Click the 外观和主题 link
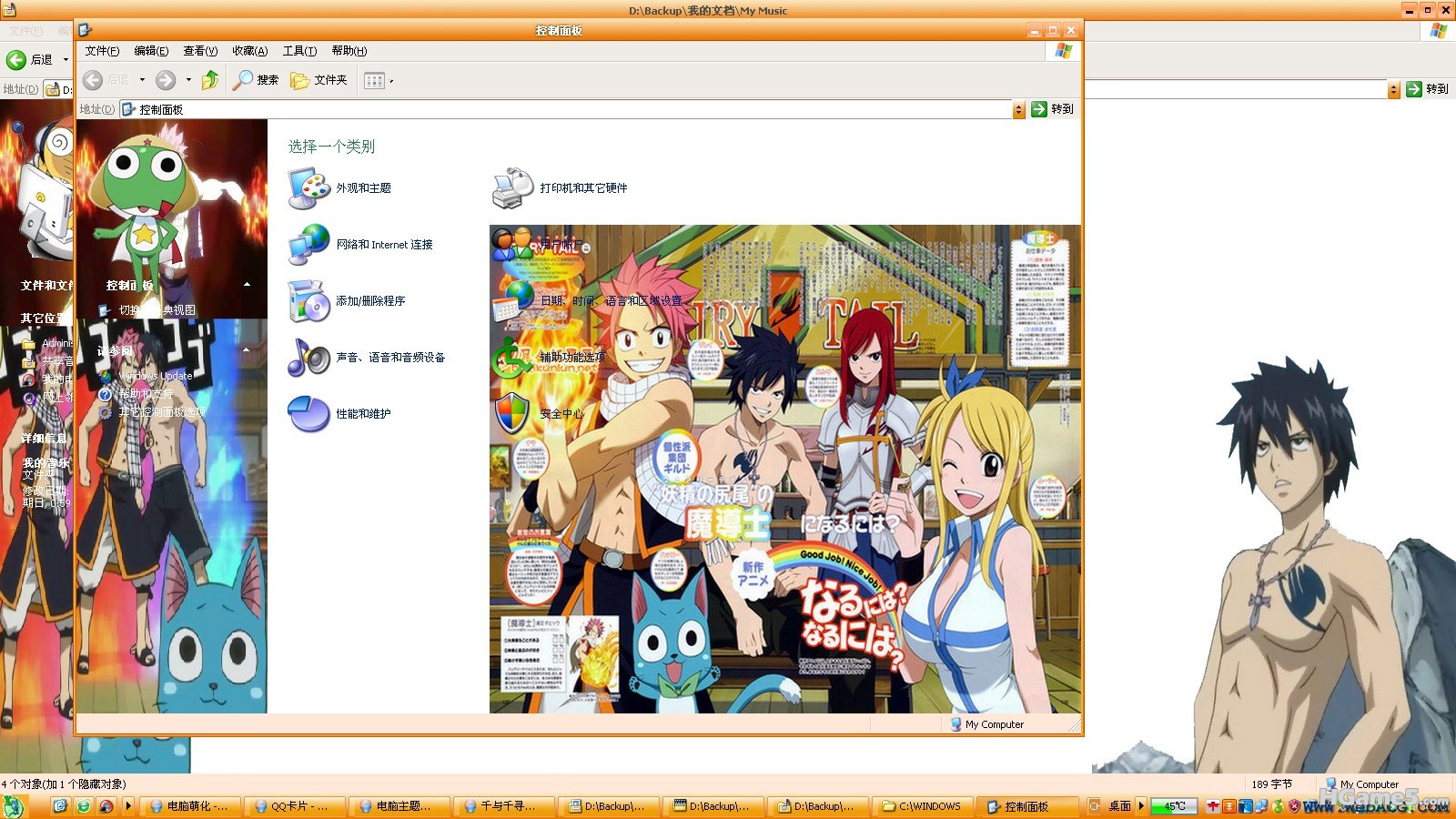 (364, 188)
